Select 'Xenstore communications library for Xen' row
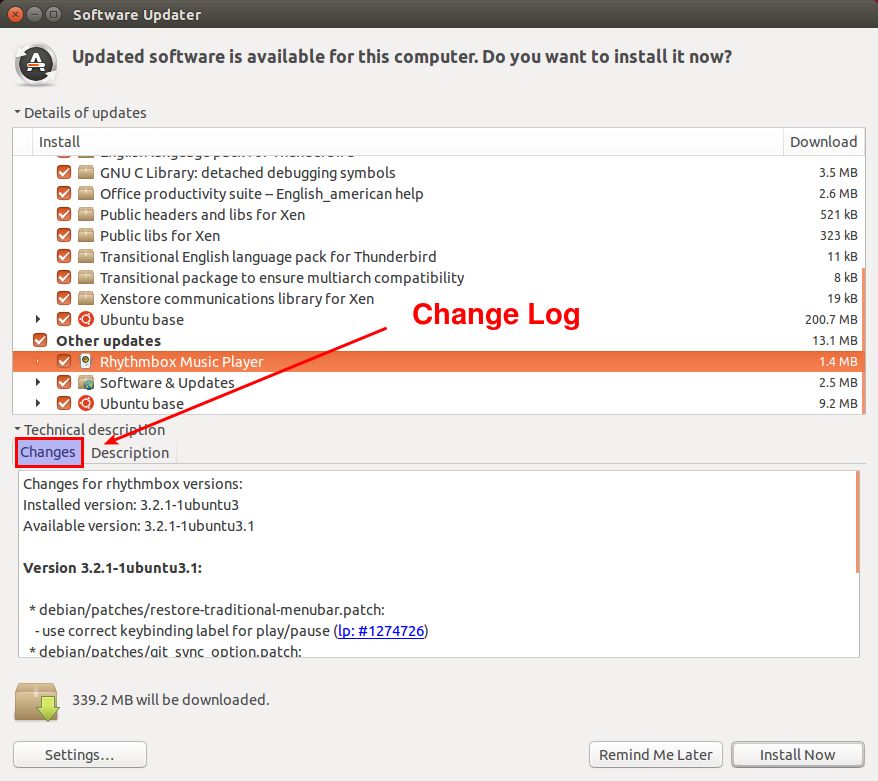This screenshot has width=878, height=781. tap(437, 298)
